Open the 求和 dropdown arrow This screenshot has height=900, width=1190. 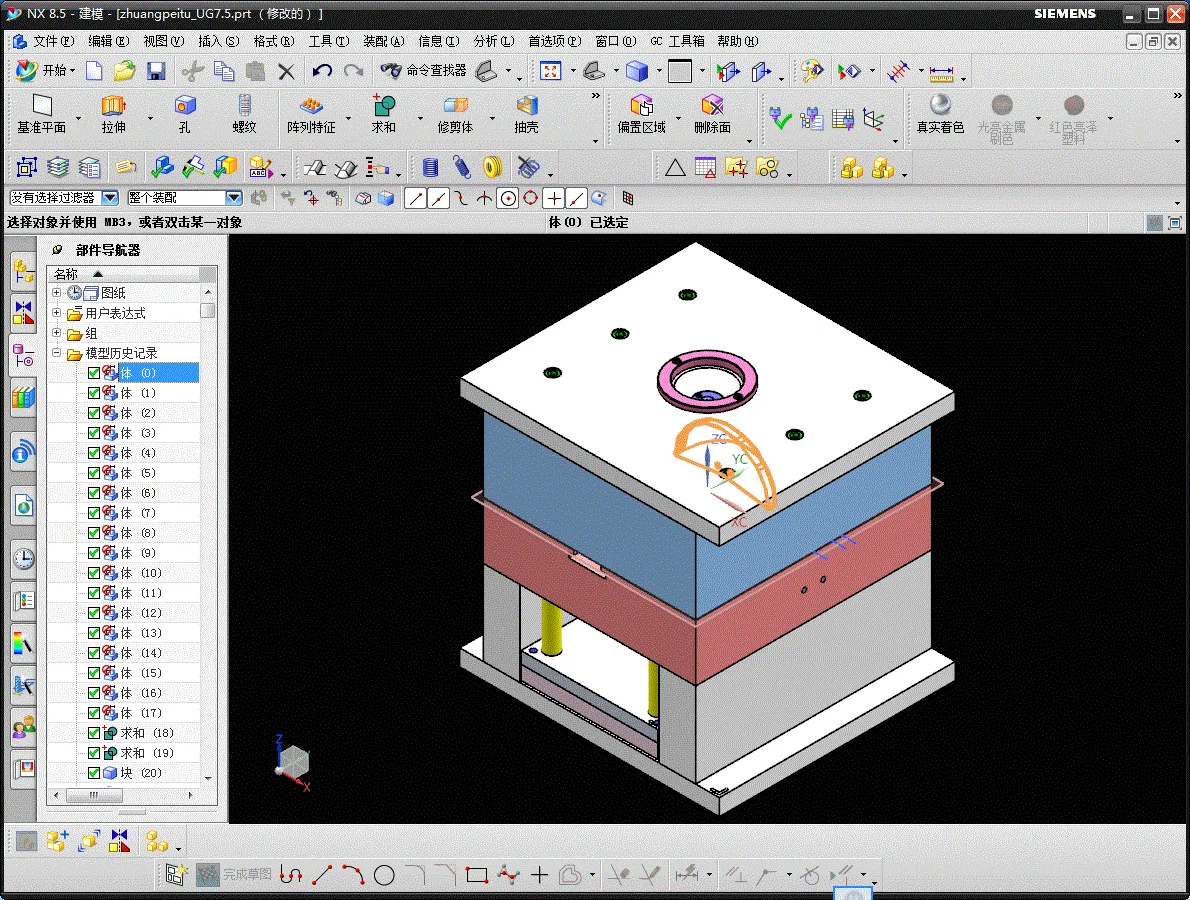(420, 118)
